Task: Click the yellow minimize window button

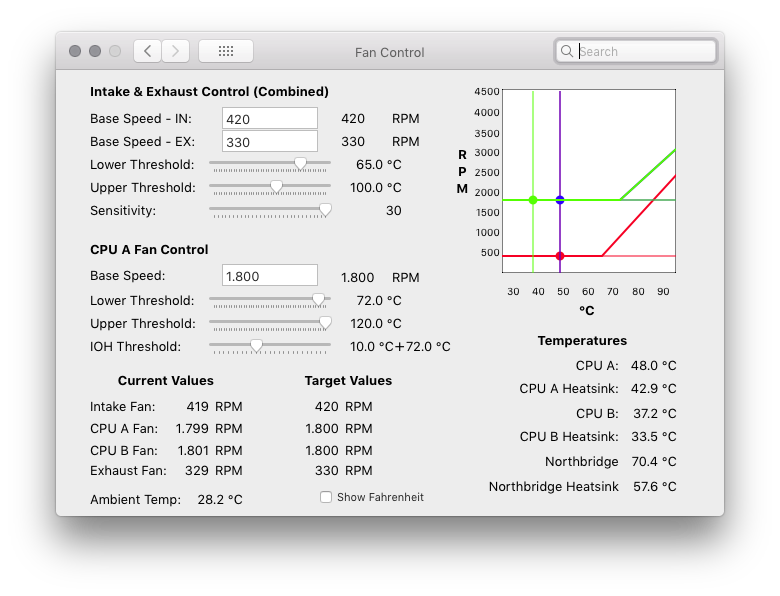Action: coord(95,51)
